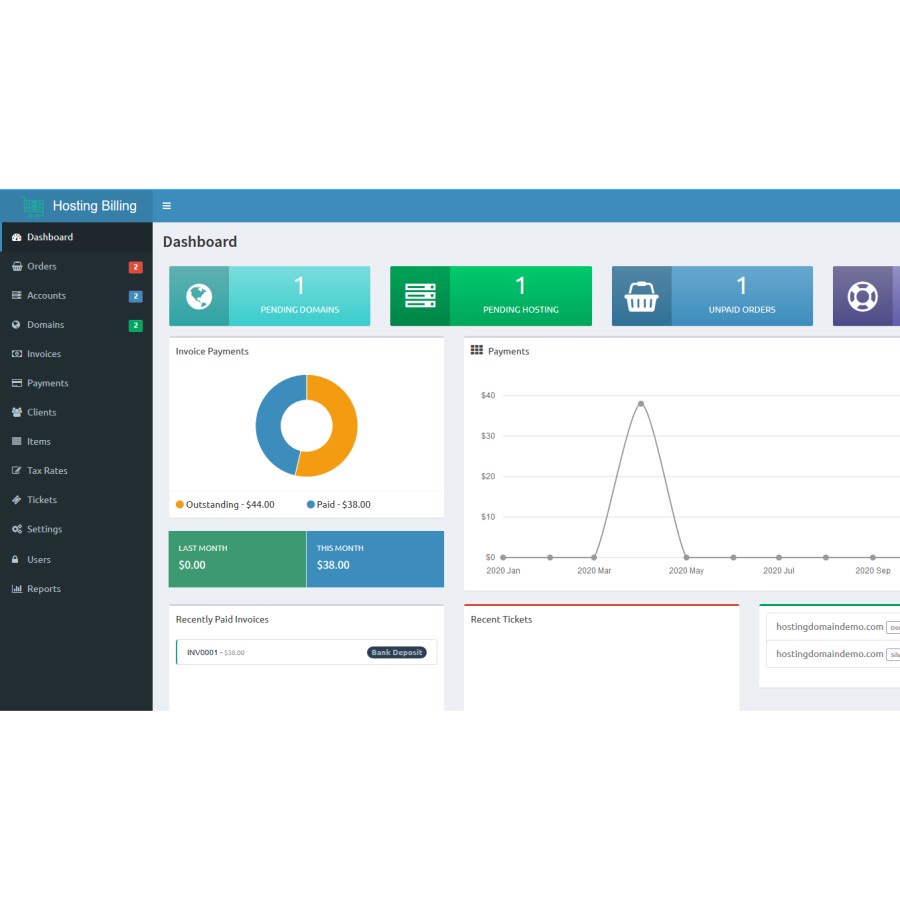Click the peak data point on the Payments chart

pos(641,404)
